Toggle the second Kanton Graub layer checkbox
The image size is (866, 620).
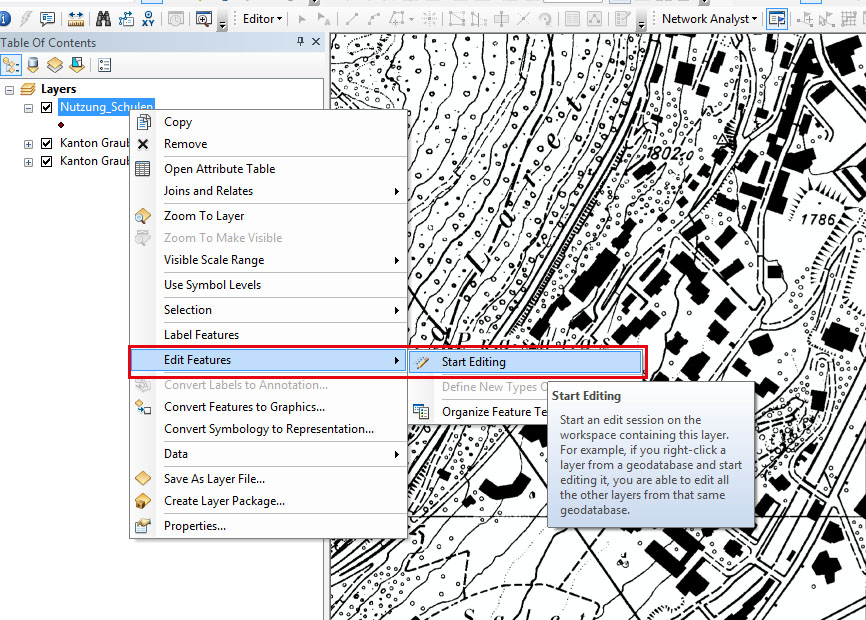[x=46, y=161]
